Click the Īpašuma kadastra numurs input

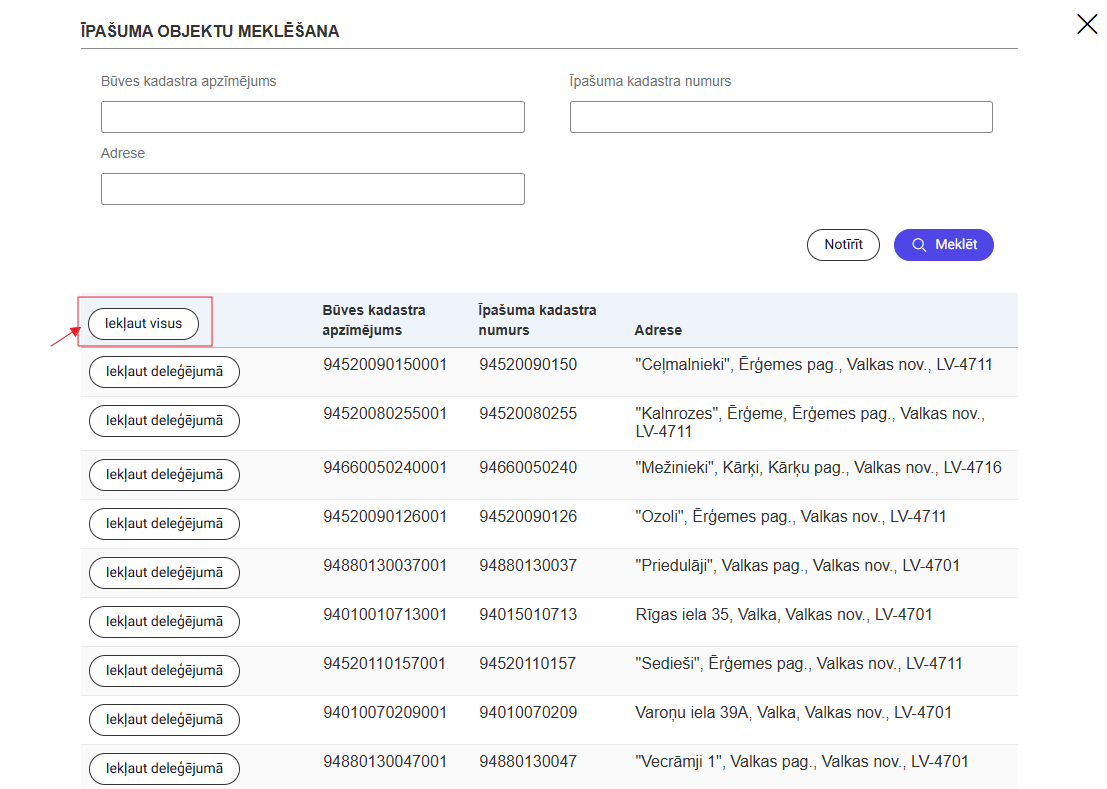pyautogui.click(x=780, y=117)
